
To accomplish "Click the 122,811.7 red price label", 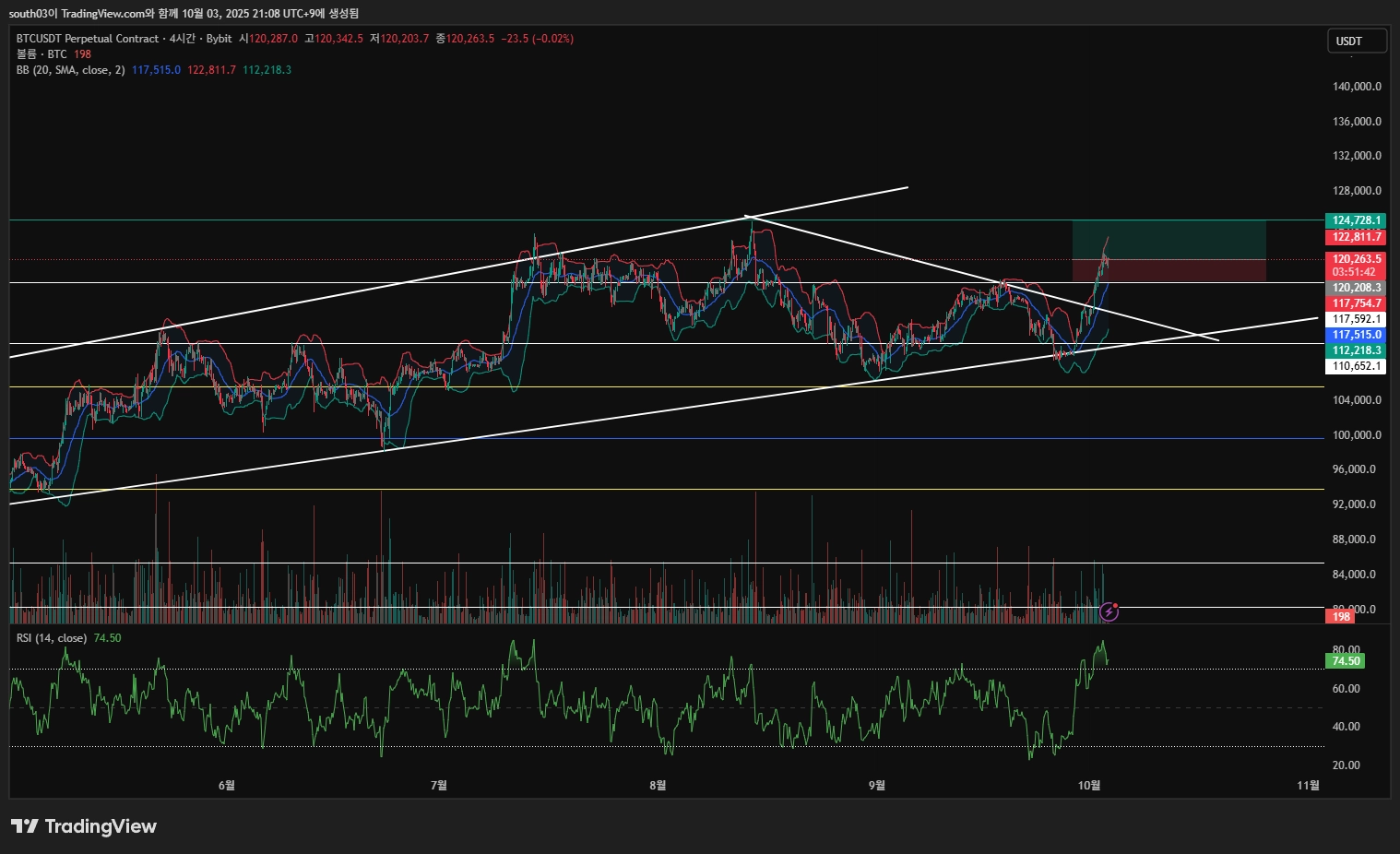I will (1356, 237).
